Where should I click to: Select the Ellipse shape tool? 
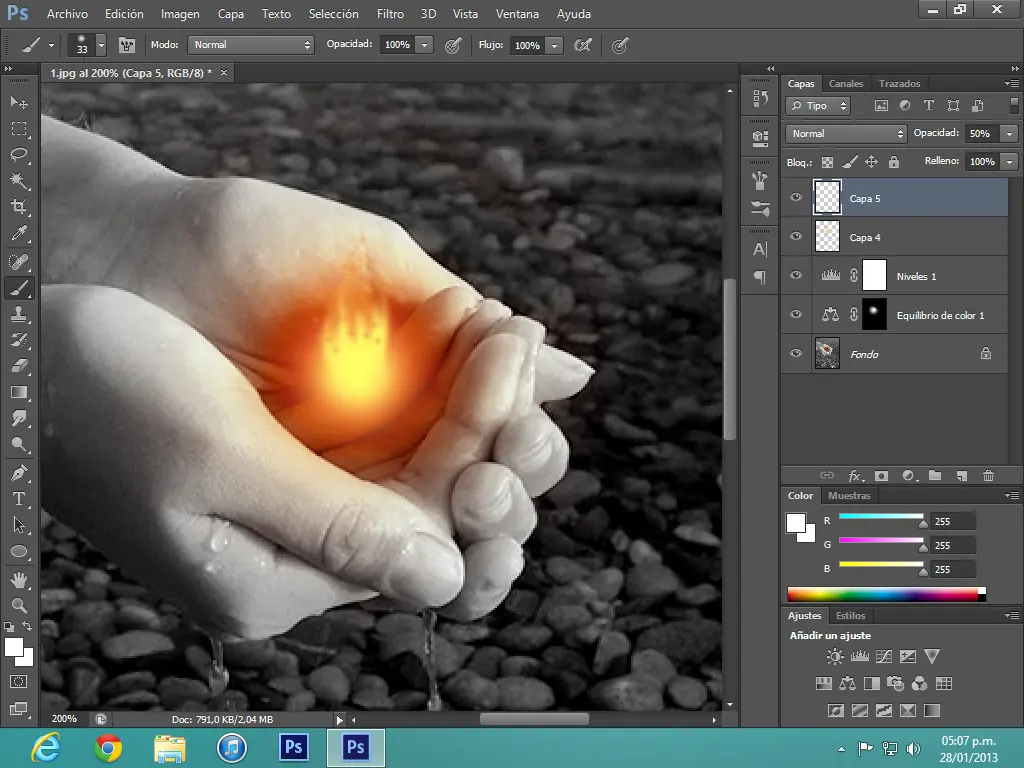pyautogui.click(x=19, y=552)
